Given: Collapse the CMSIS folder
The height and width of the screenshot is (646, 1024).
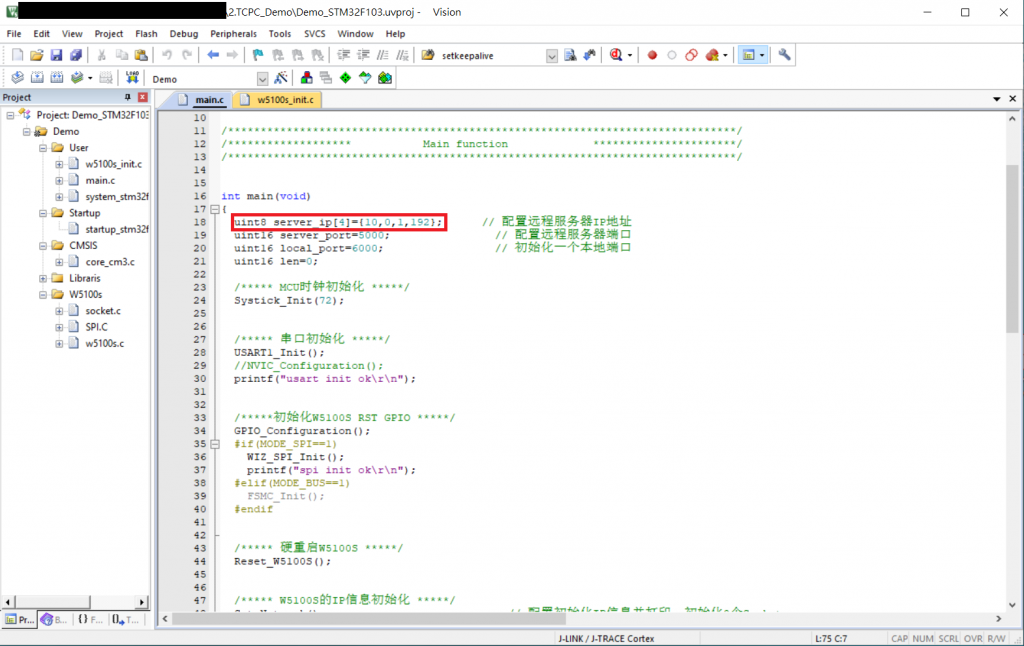Looking at the screenshot, I should coord(43,246).
